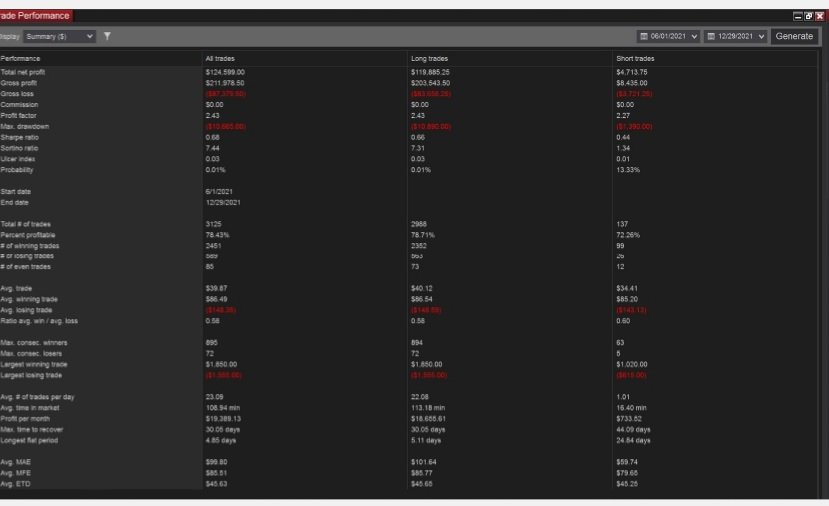The width and height of the screenshot is (829, 506).
Task: Select the 7.44 Sortino ratio value
Action: pyautogui.click(x=212, y=148)
